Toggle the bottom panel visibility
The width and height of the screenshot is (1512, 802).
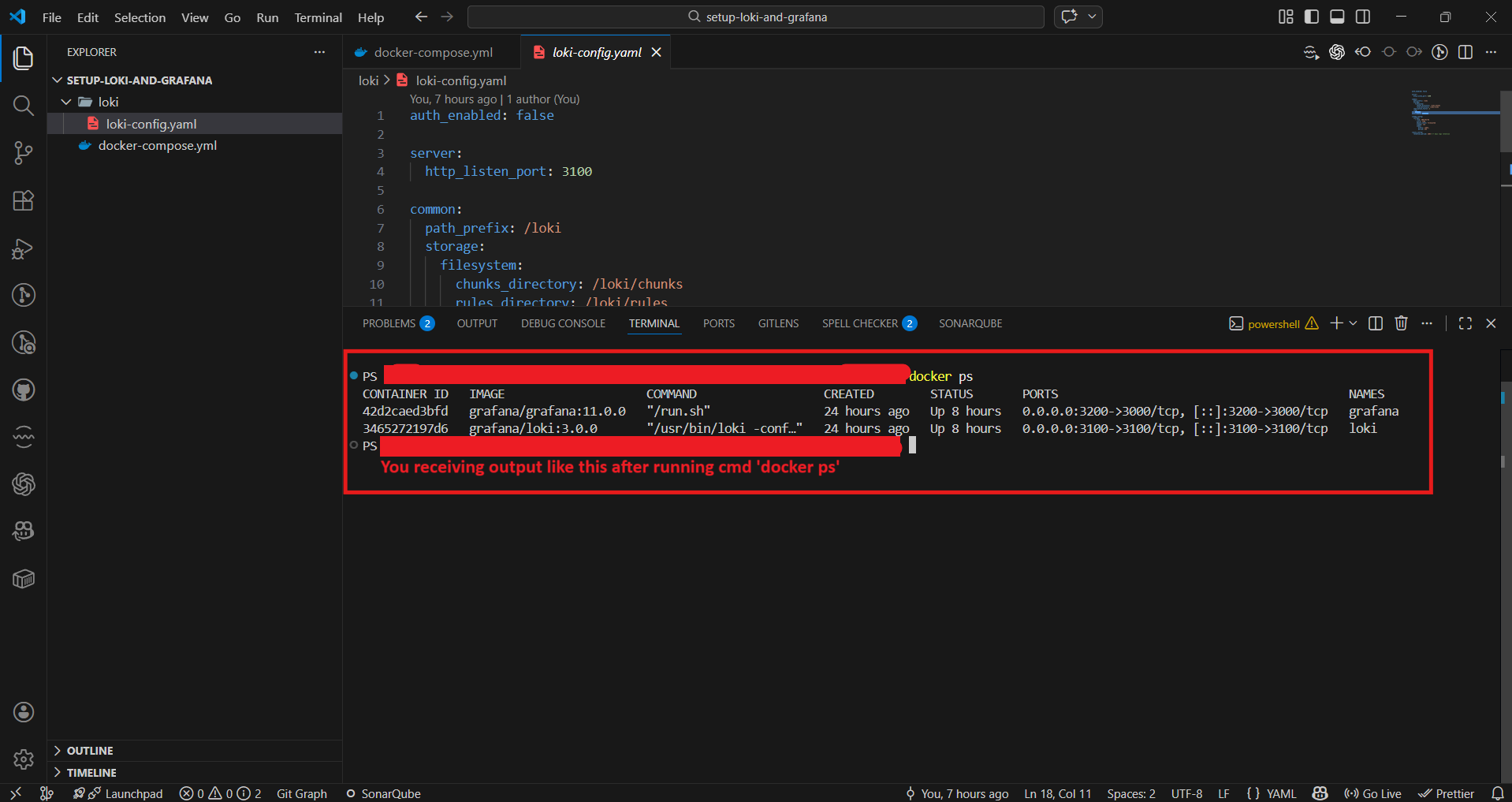1337,17
